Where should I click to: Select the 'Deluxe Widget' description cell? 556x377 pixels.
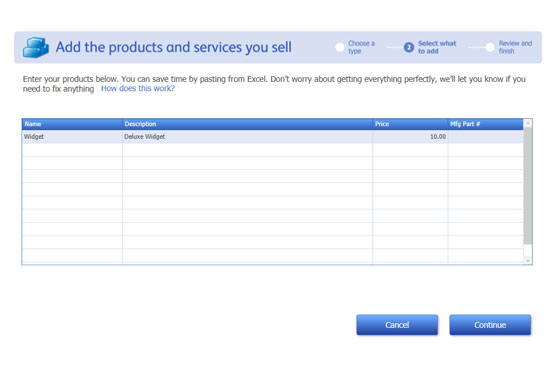pyautogui.click(x=248, y=137)
